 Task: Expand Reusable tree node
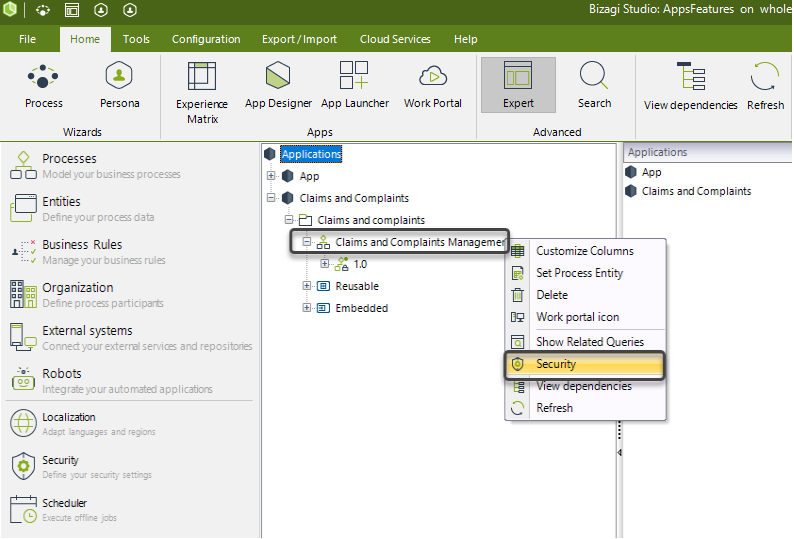pos(306,286)
